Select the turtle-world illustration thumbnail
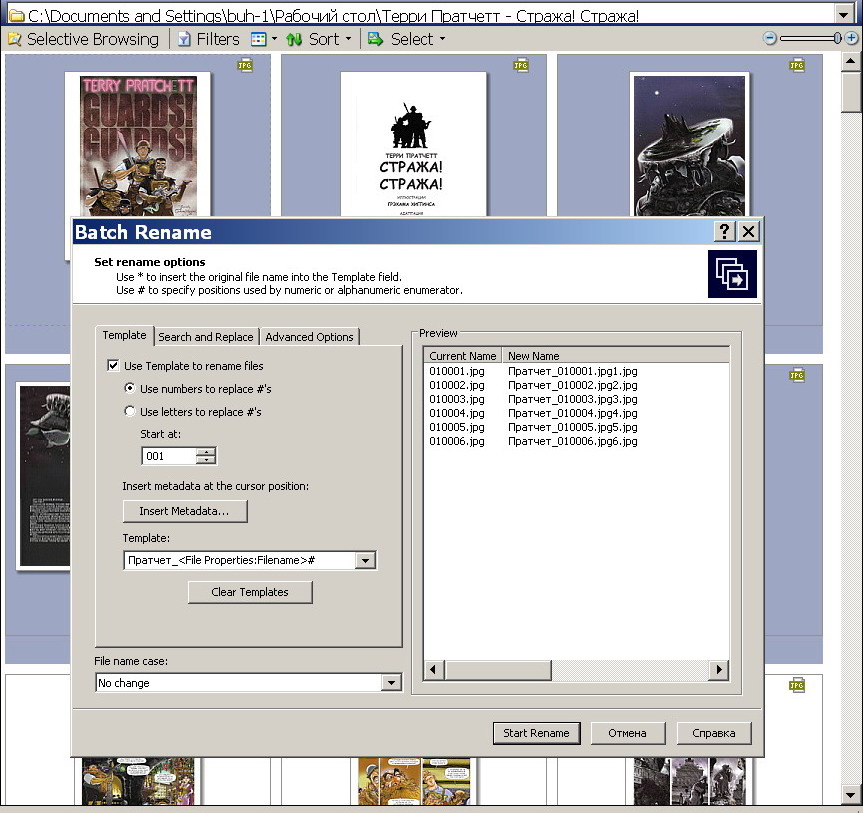 689,144
